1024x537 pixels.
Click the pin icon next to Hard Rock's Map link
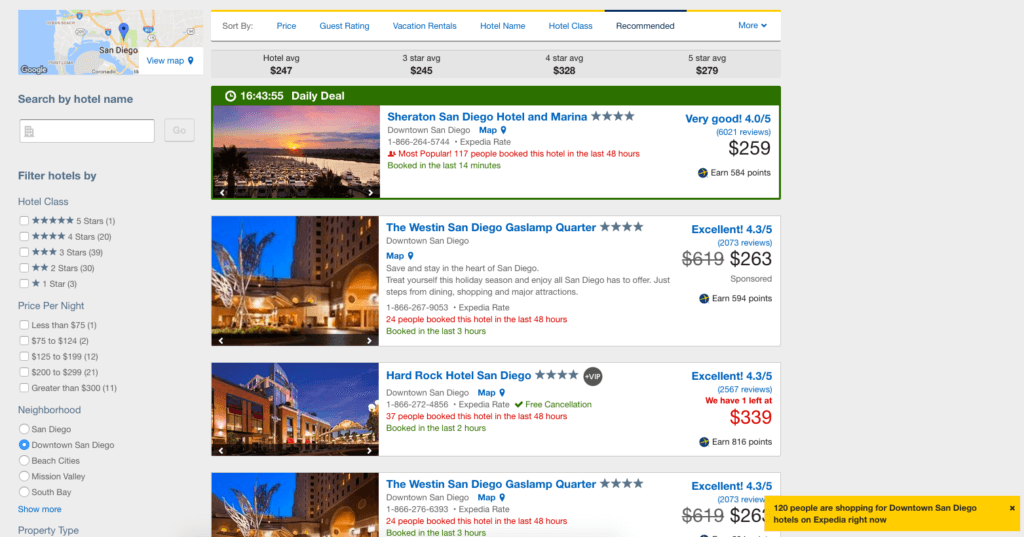(502, 393)
